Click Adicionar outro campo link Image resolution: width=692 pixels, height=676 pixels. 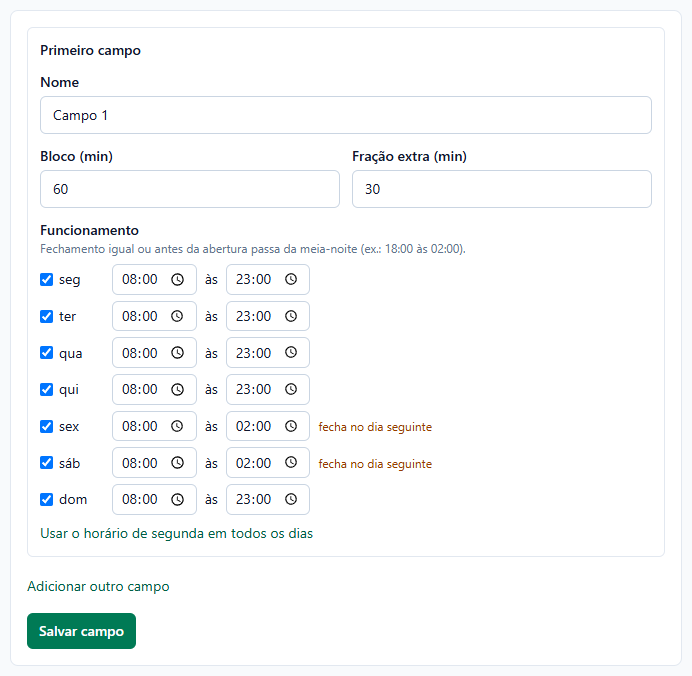tap(98, 586)
